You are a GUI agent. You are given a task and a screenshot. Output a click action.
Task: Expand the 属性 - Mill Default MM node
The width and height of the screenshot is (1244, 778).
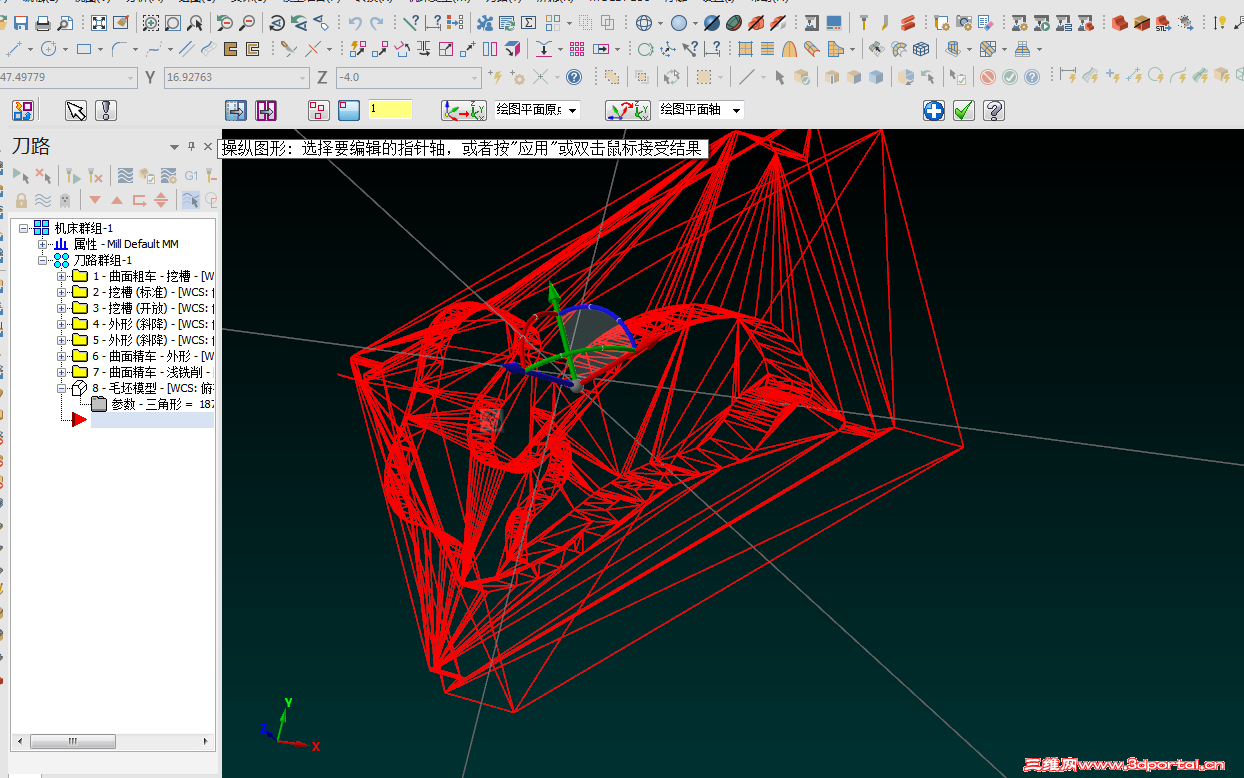tap(42, 244)
